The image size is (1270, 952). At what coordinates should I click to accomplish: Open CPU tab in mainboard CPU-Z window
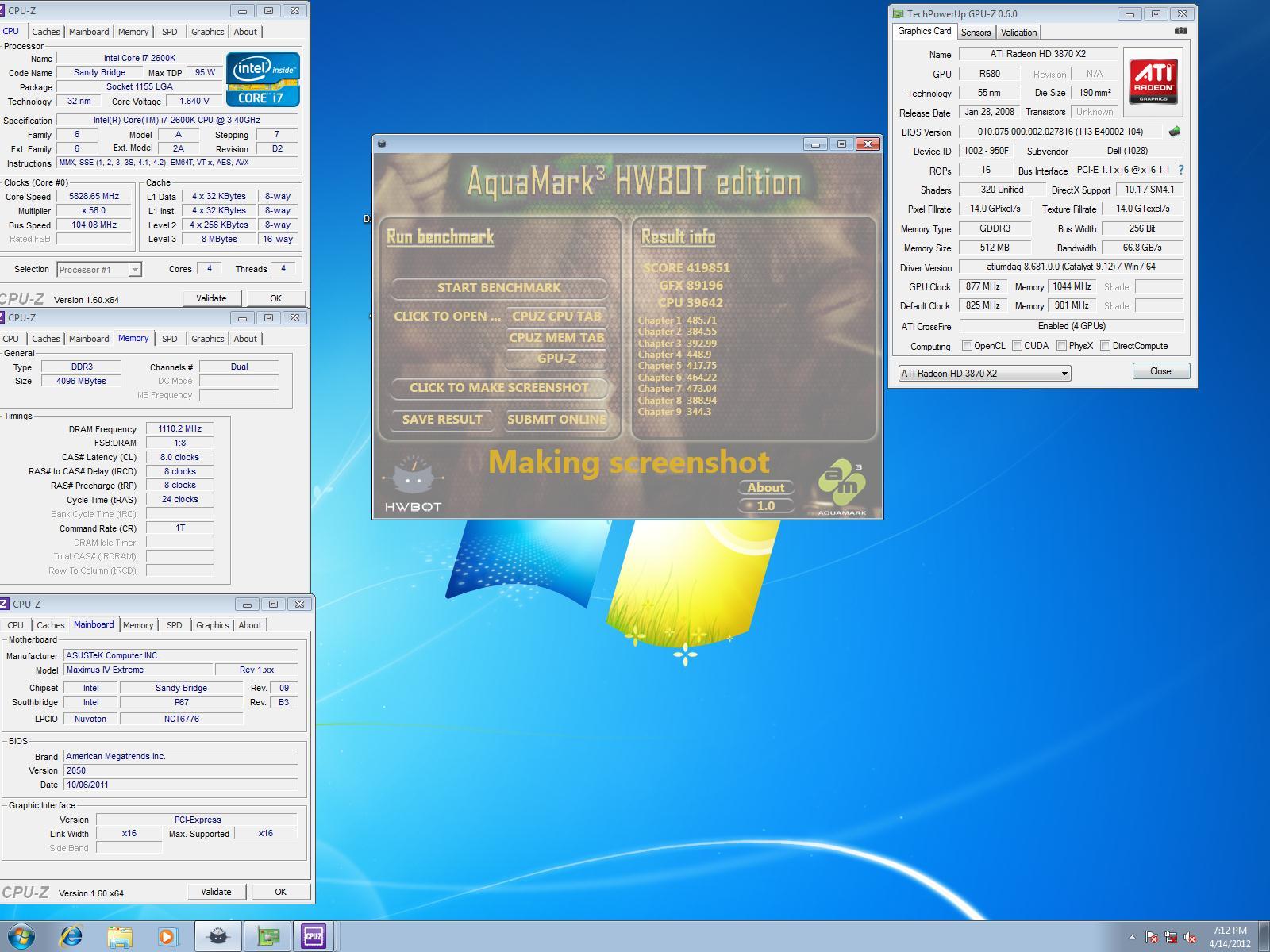(15, 625)
